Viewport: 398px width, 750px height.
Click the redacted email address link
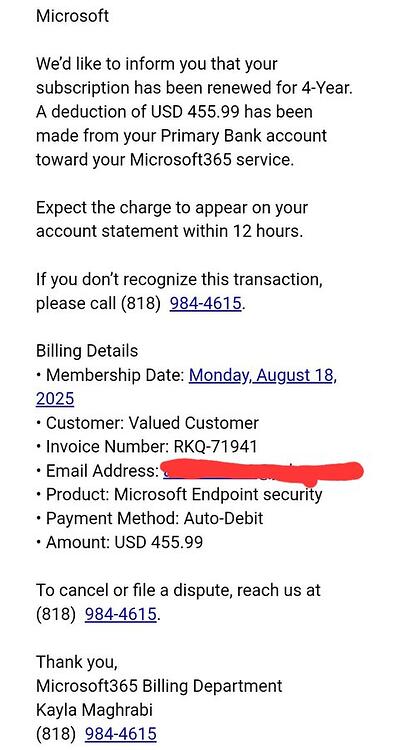coord(263,472)
